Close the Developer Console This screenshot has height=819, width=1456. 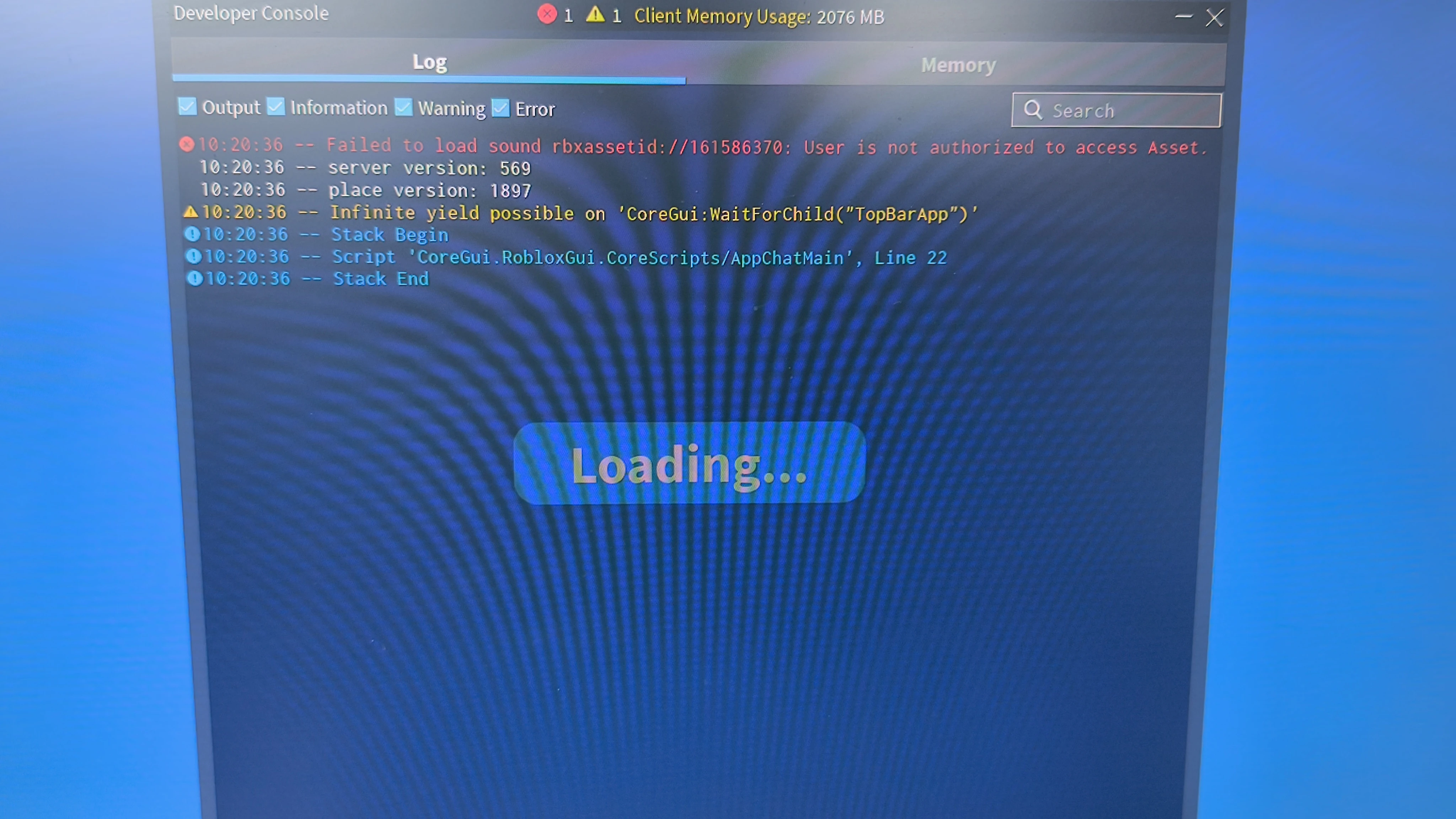tap(1215, 17)
